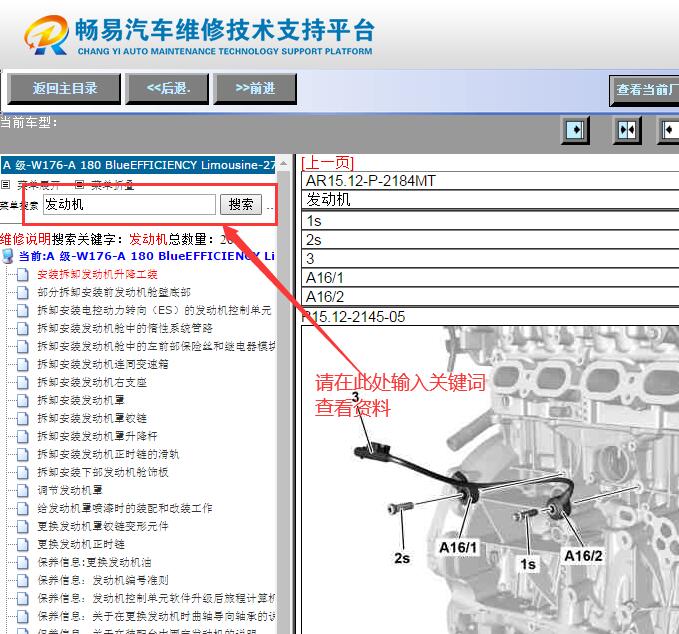Click document icon for 安装拆卸发动机升降工装
The width and height of the screenshot is (679, 634).
[23, 275]
